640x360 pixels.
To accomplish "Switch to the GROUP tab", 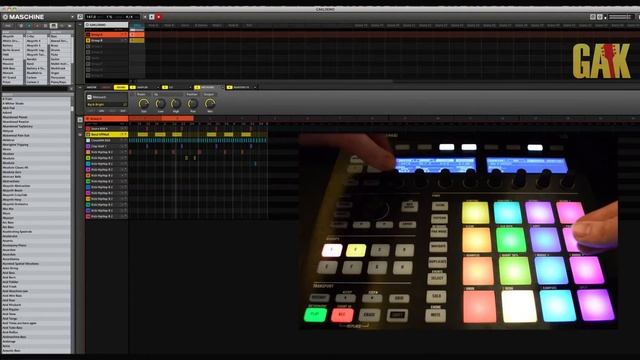I will point(106,87).
